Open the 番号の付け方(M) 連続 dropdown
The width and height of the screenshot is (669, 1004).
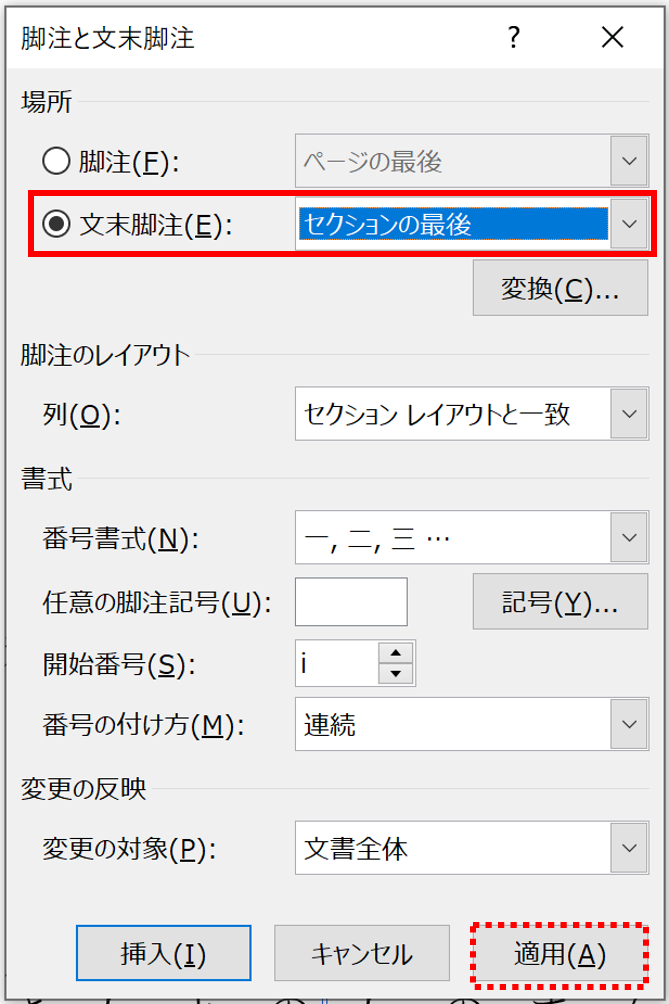coord(472,724)
